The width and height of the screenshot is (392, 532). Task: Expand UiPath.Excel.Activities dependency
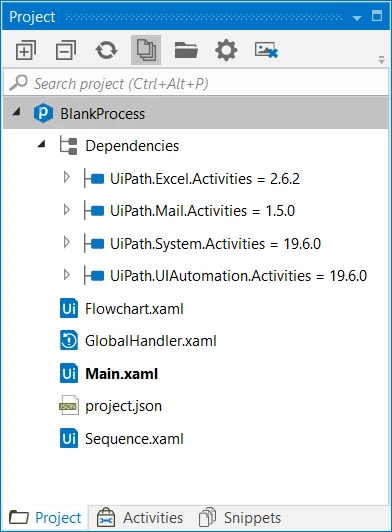[67, 177]
